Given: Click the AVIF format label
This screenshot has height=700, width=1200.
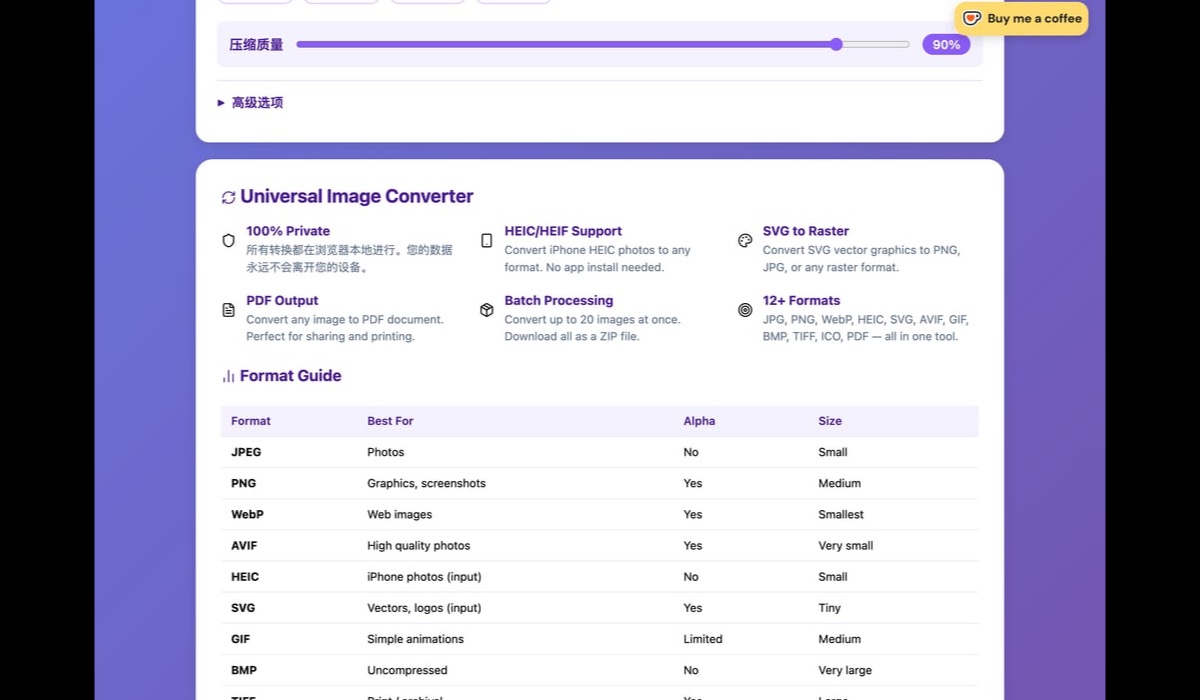Looking at the screenshot, I should tap(244, 545).
